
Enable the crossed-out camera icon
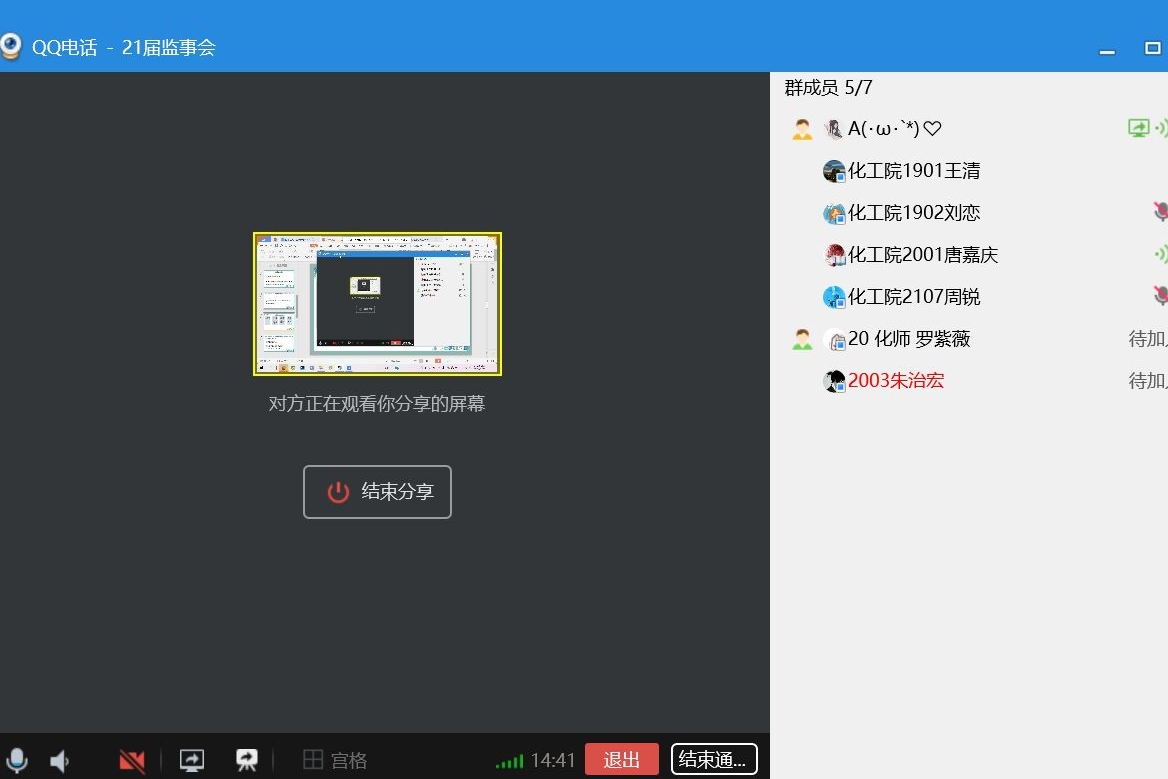(132, 761)
